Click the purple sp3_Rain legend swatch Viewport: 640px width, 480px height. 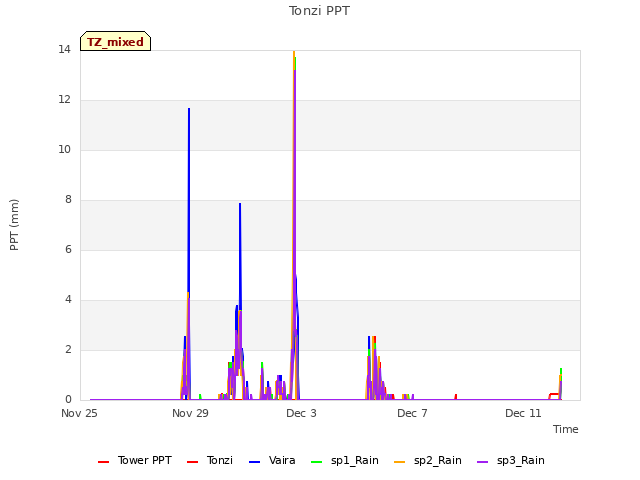point(482,462)
